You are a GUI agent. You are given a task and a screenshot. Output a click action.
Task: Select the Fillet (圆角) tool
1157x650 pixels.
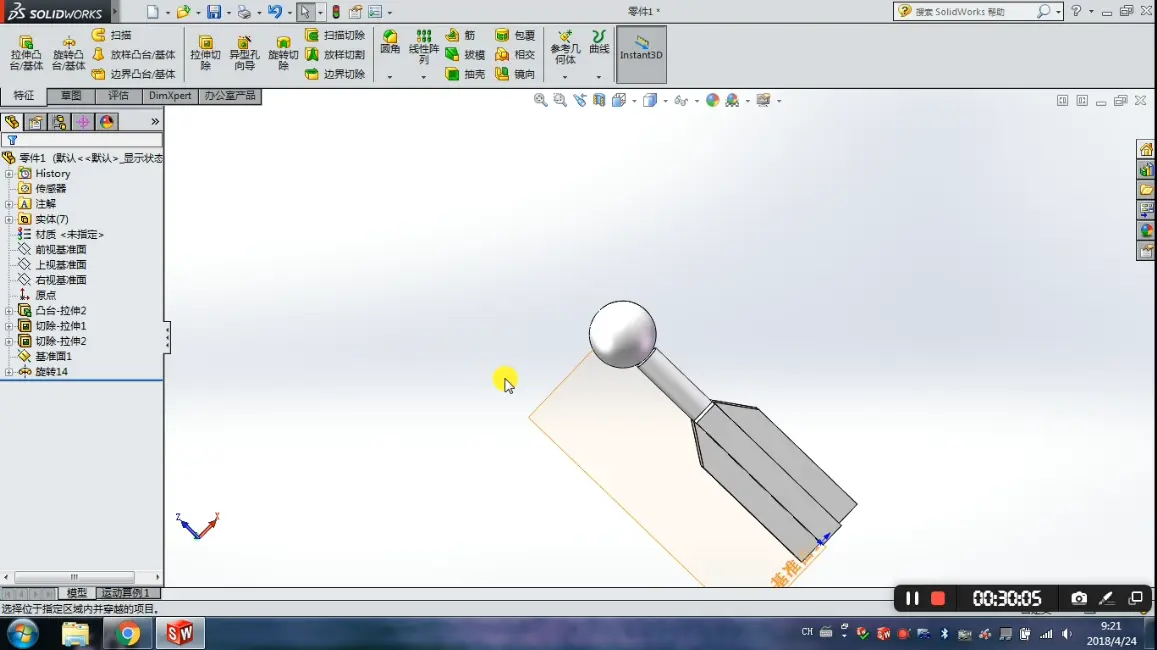[x=390, y=43]
